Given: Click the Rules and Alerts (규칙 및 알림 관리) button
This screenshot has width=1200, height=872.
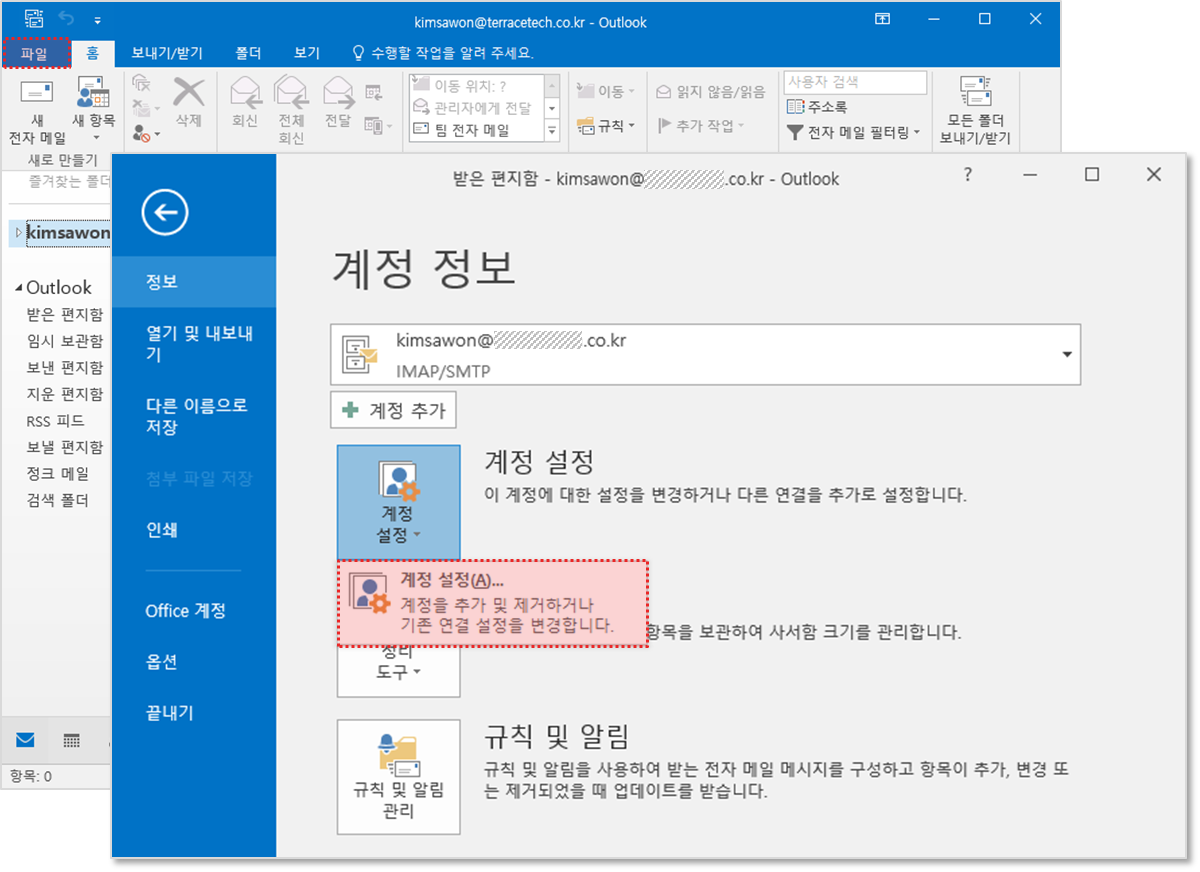Looking at the screenshot, I should click(398, 776).
